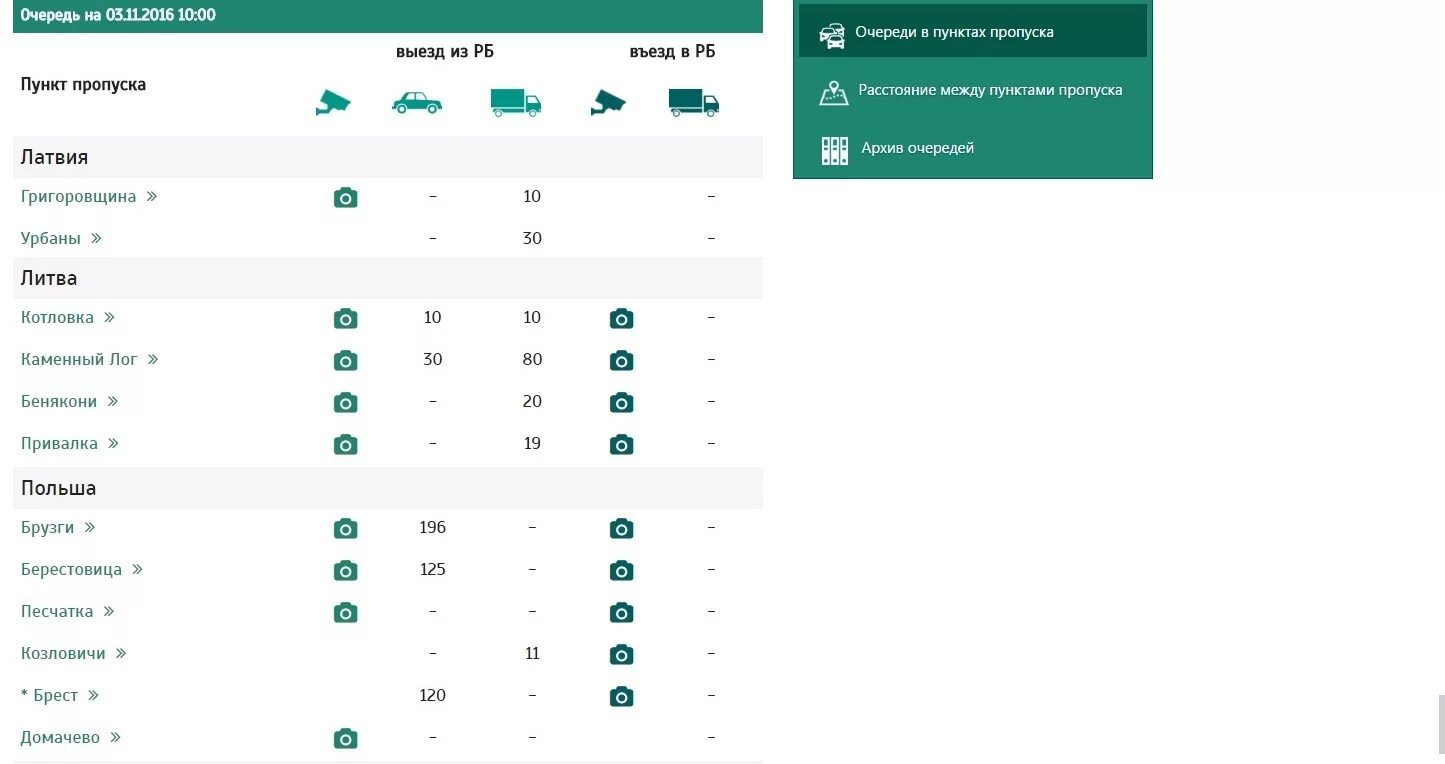Click the Латвия section header

click(x=388, y=157)
